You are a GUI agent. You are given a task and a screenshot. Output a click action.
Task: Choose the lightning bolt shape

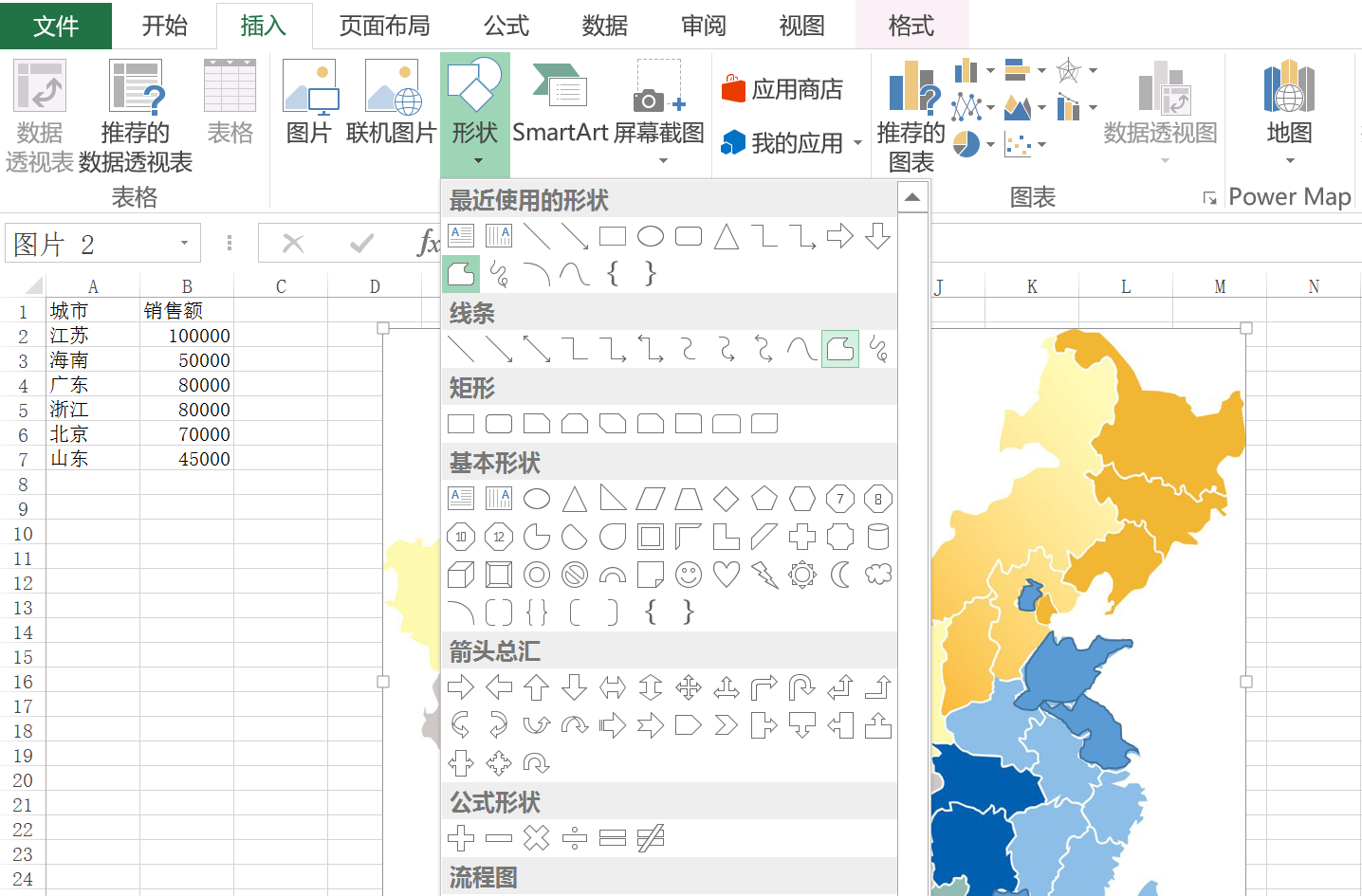point(764,575)
